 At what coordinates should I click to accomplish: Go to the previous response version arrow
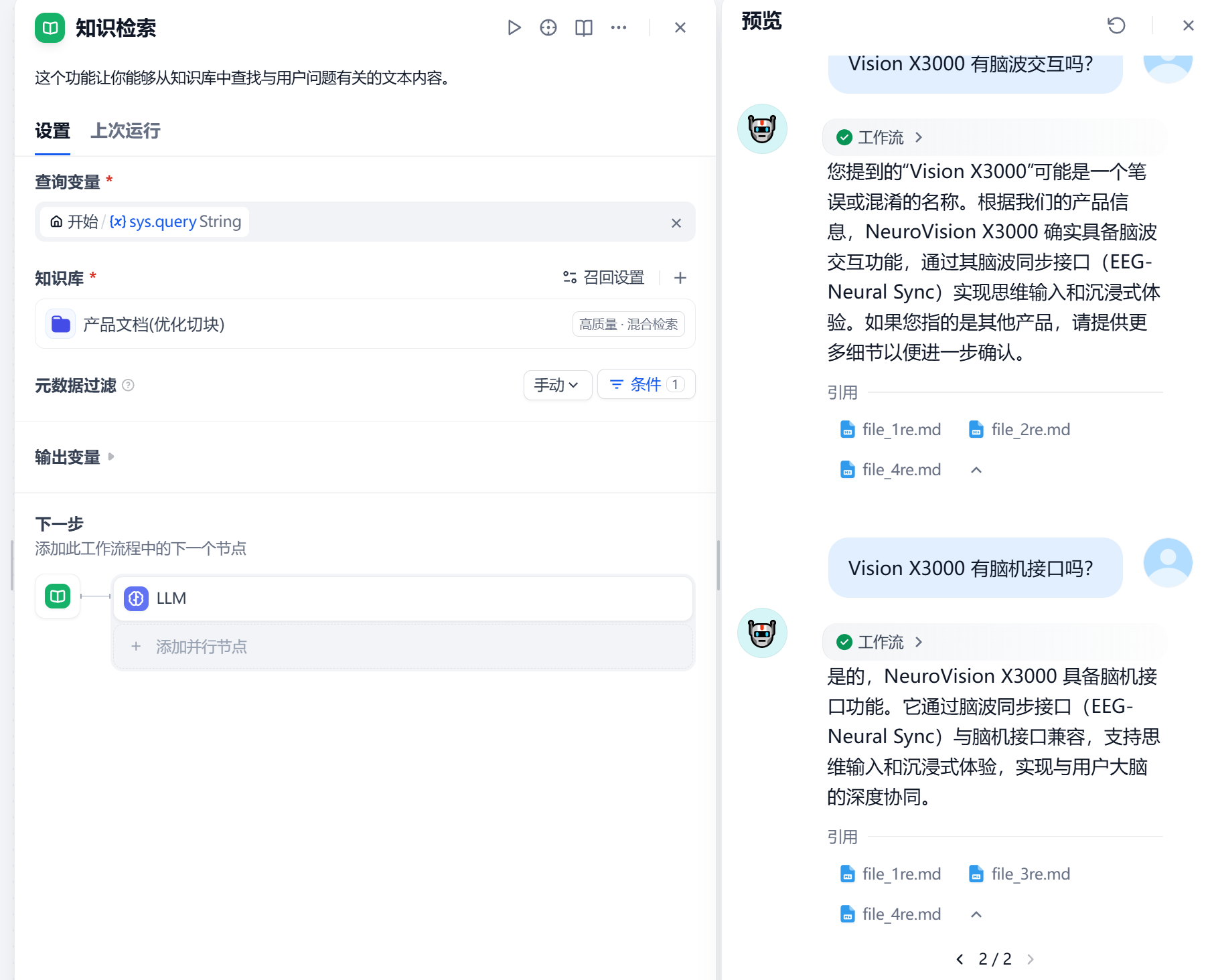(960, 959)
